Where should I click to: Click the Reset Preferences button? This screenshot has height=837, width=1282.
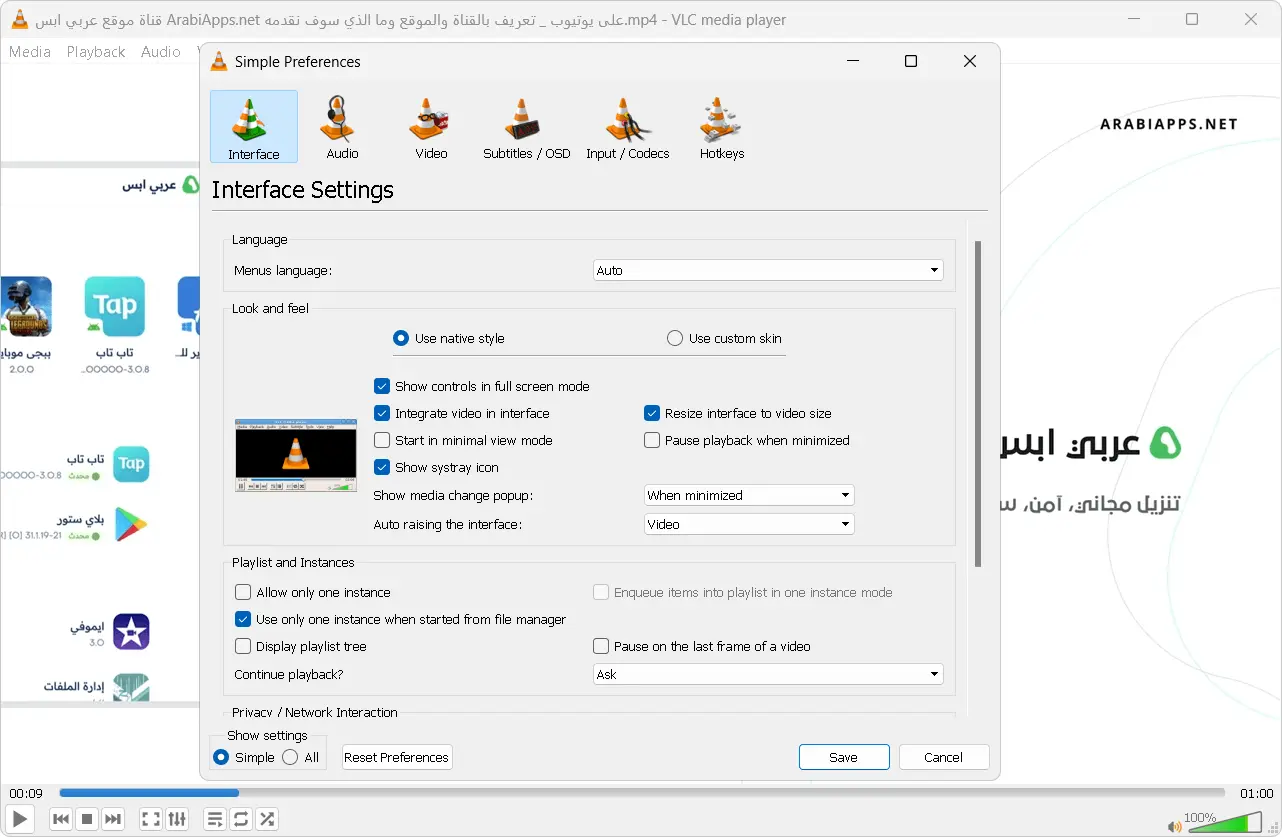396,757
